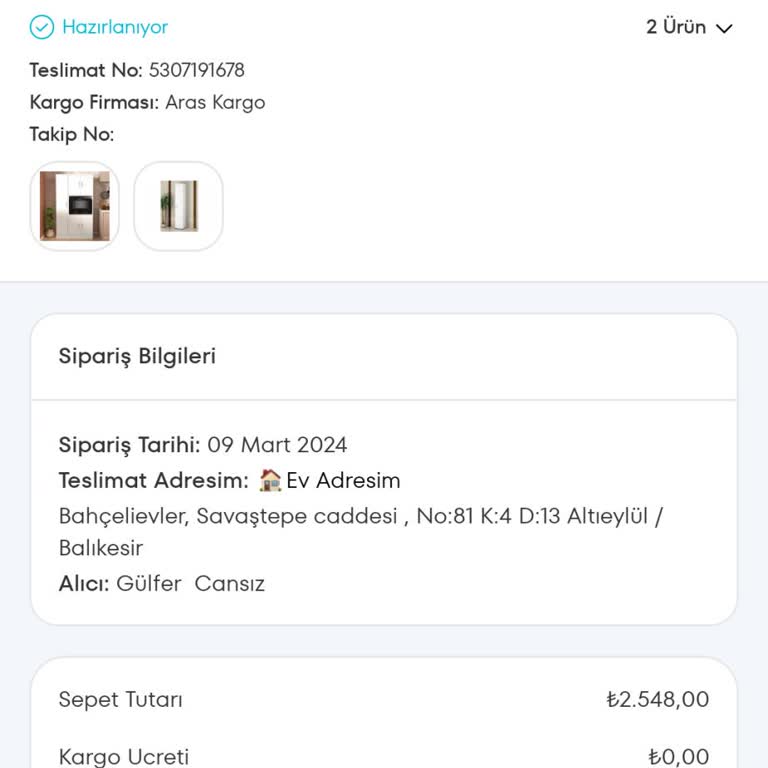Select the Ev Adresim address name

pos(343,480)
